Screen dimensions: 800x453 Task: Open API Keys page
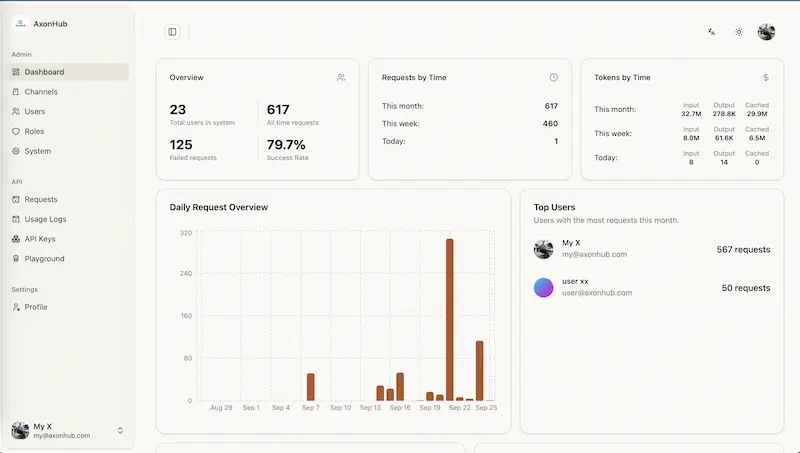click(x=69, y=239)
